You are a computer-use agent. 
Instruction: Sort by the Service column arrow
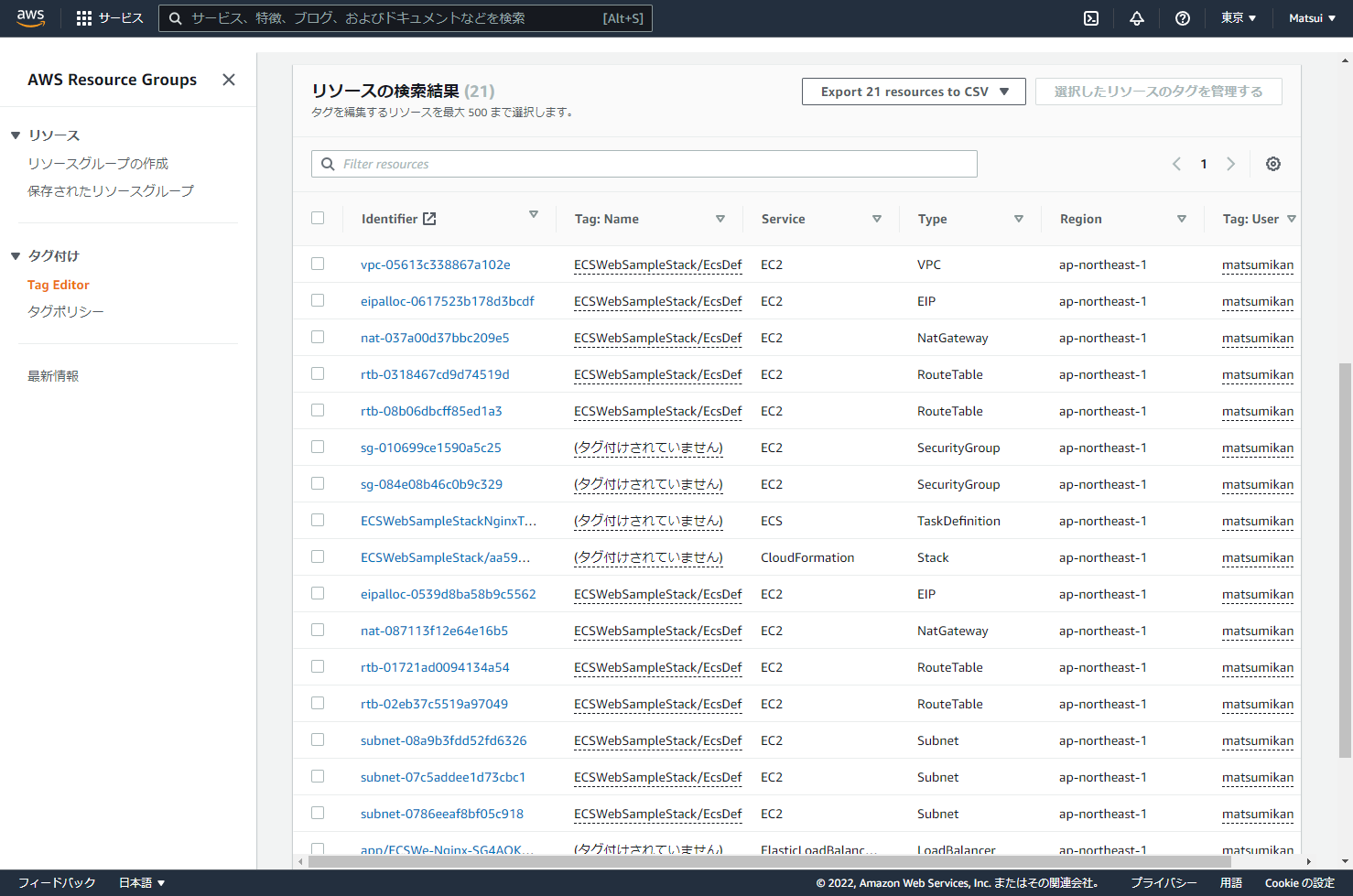877,219
